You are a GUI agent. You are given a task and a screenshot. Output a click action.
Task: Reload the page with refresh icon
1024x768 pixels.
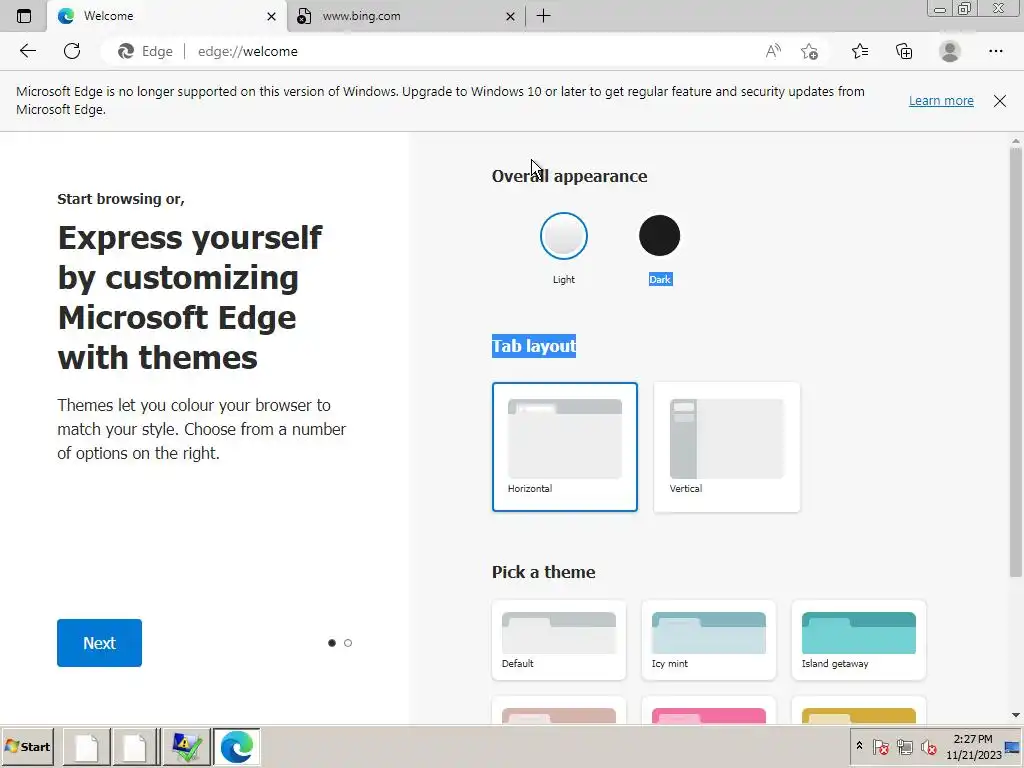coord(72,51)
